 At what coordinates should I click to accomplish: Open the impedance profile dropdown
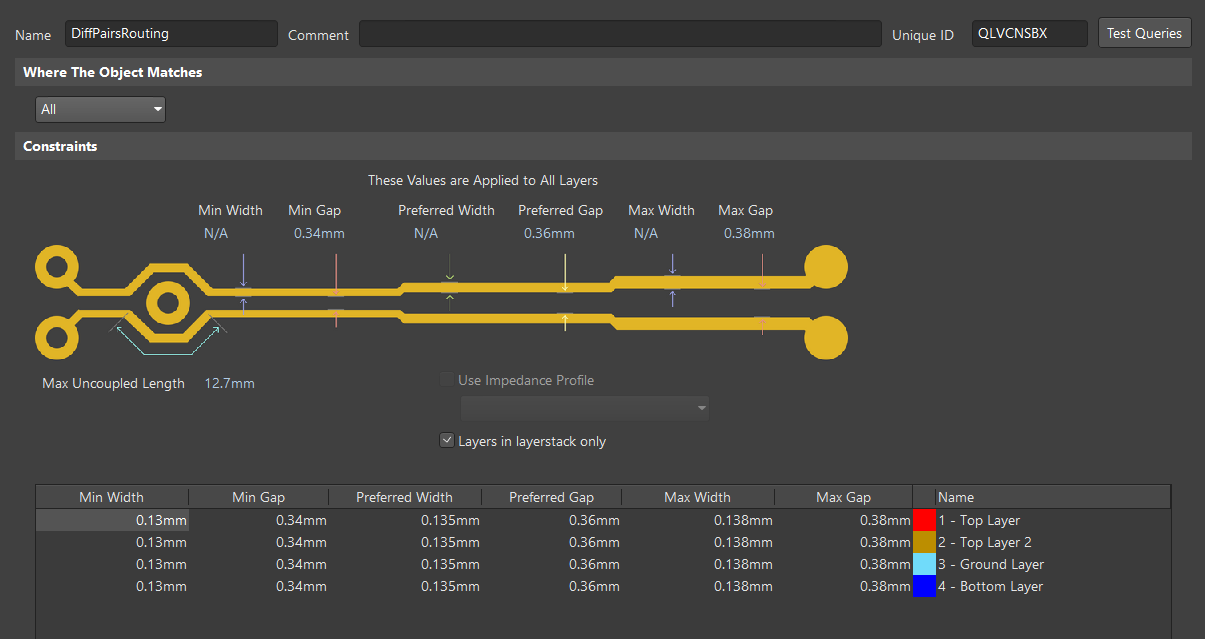[x=584, y=408]
